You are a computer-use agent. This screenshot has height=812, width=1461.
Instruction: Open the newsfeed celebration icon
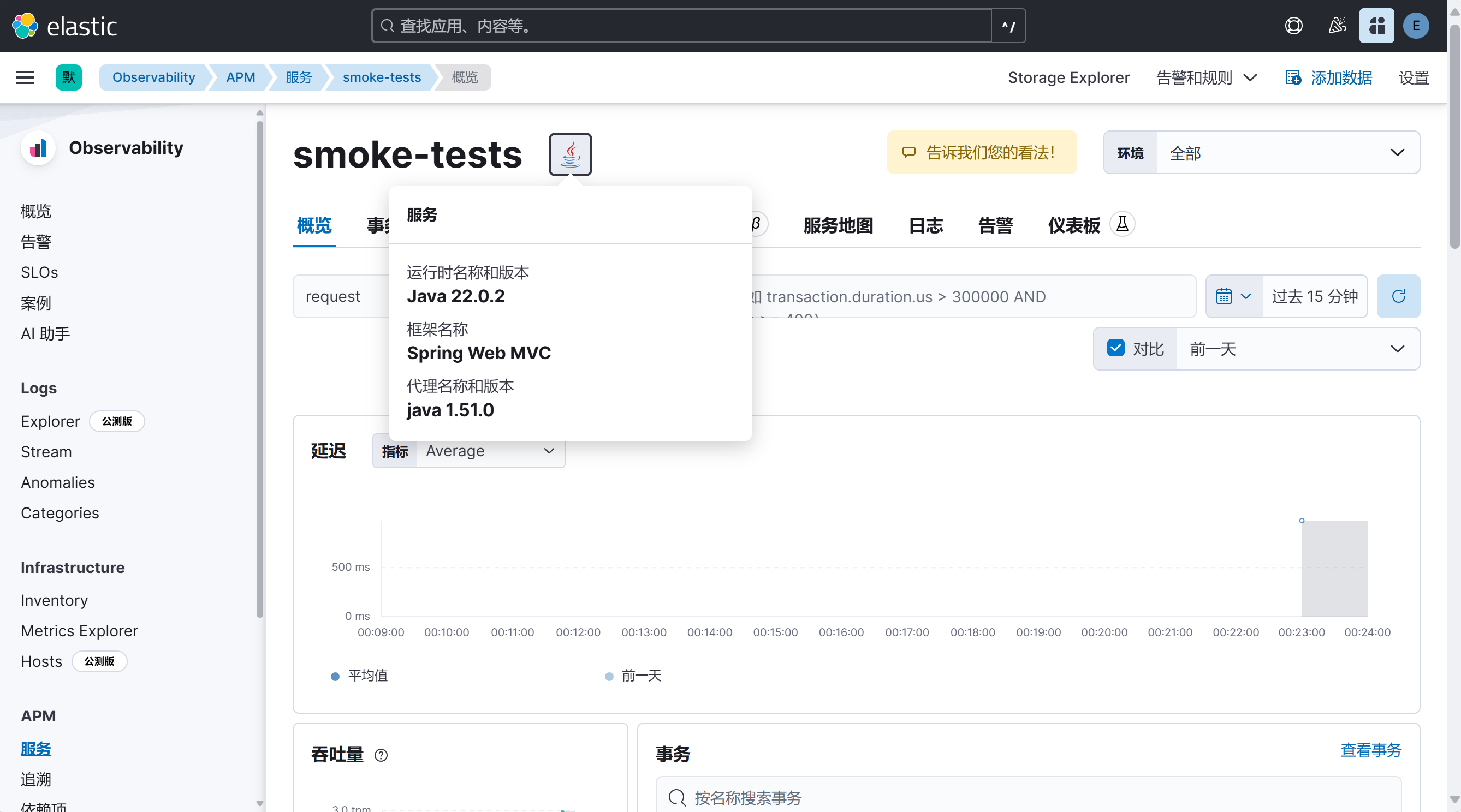1337,26
